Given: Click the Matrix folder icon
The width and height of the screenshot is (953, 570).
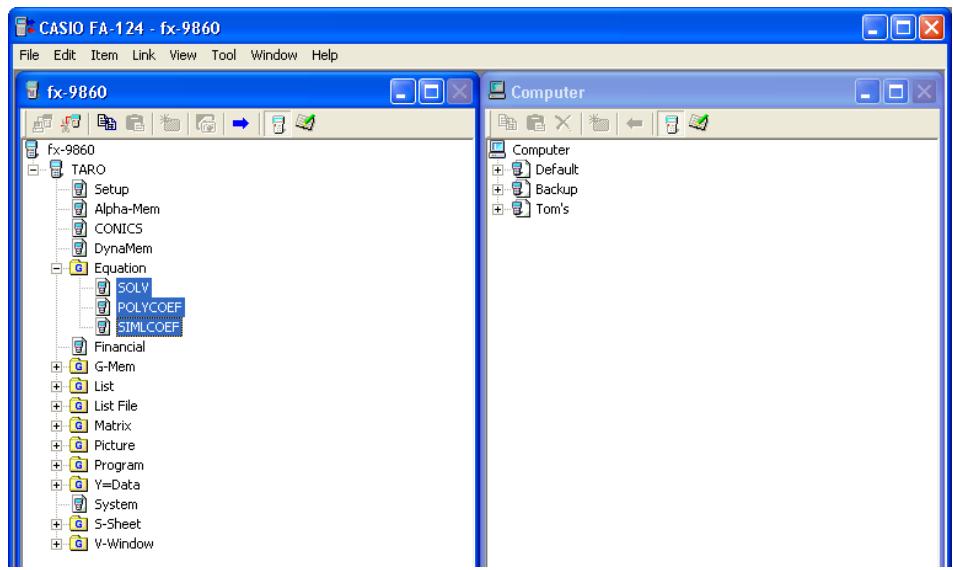Looking at the screenshot, I should (78, 425).
